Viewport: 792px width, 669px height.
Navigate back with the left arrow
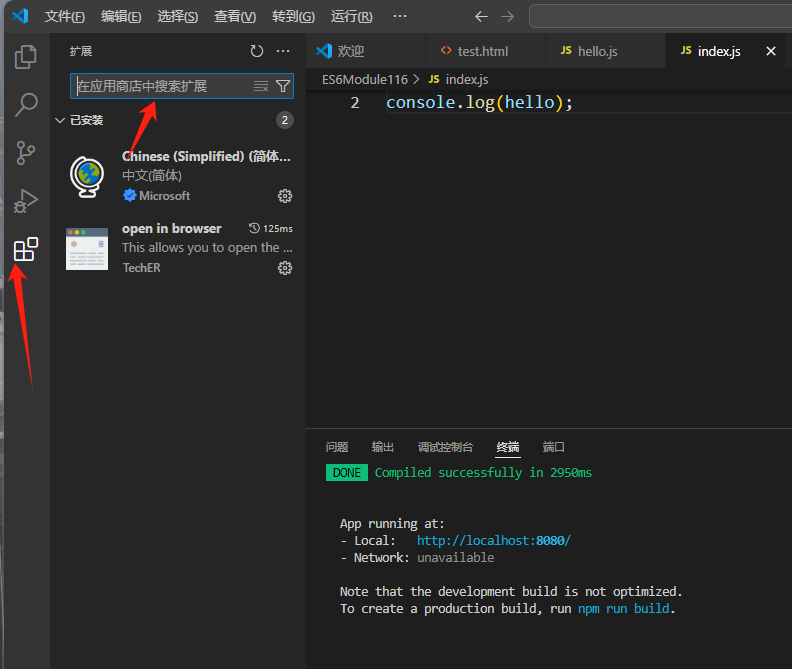coord(481,17)
